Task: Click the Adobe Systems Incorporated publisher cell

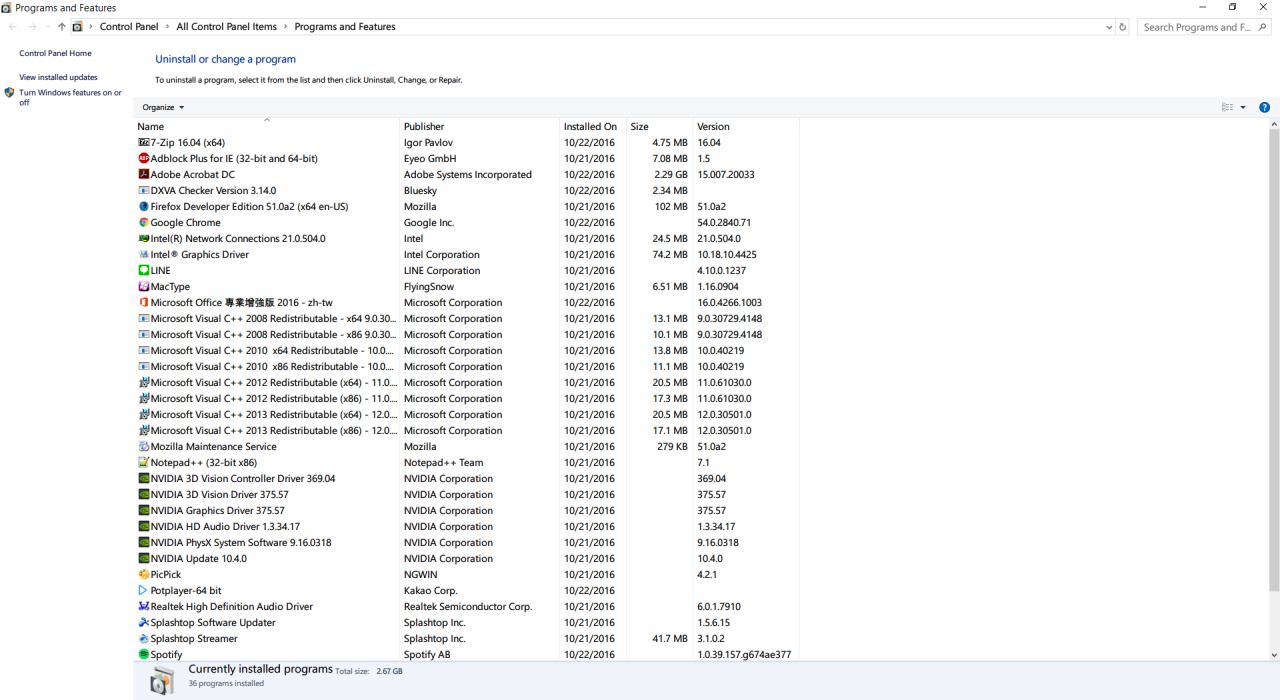Action: [467, 175]
